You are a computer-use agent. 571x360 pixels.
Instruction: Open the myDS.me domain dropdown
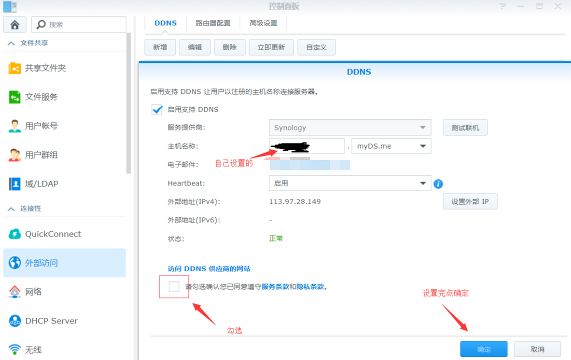pos(391,146)
